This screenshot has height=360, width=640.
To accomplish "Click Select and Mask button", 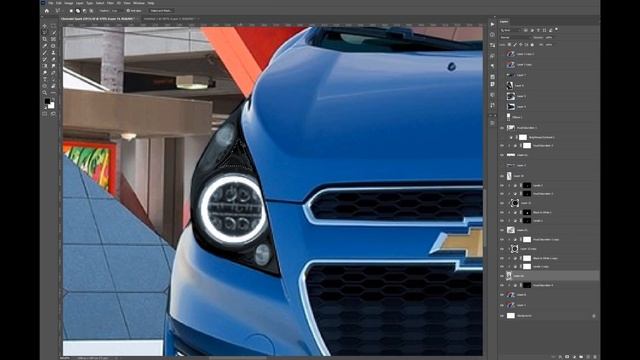I will [162, 11].
